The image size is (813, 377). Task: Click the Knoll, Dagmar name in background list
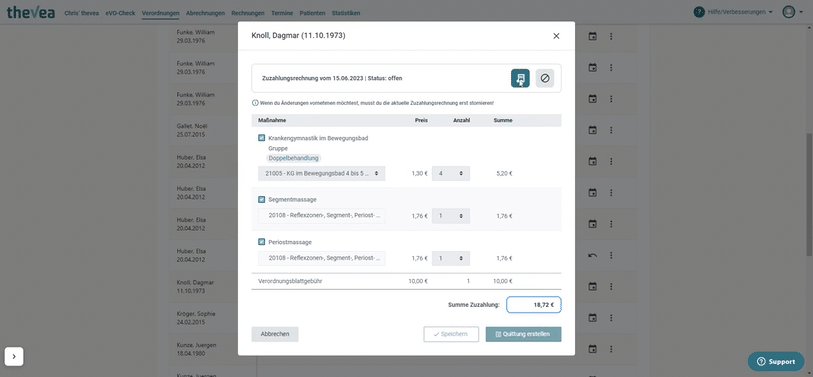coord(195,283)
